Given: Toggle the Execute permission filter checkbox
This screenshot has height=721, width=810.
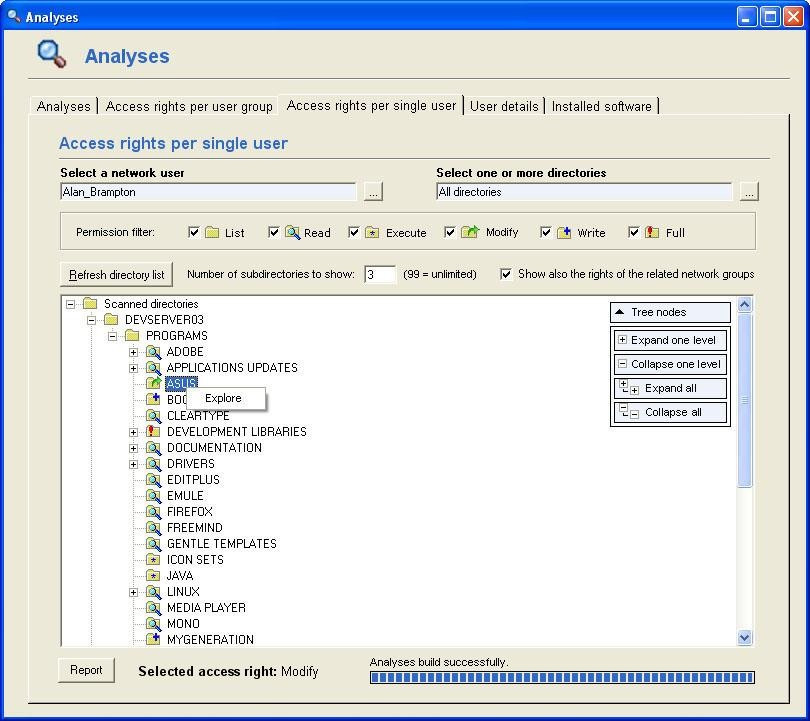Looking at the screenshot, I should coord(354,232).
